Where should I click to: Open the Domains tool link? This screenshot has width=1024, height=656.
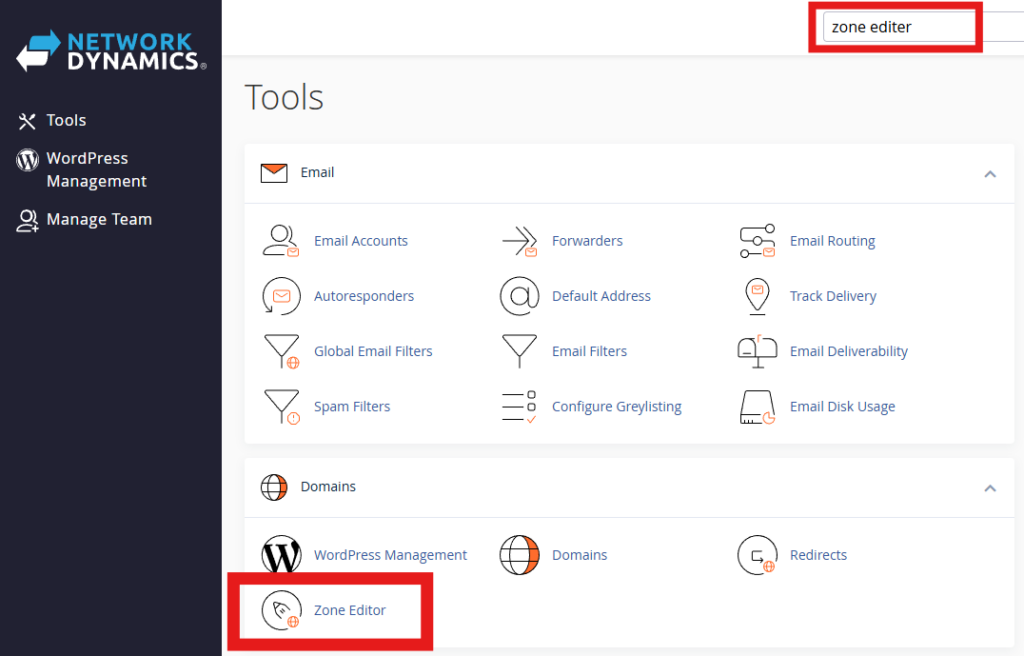click(x=579, y=555)
